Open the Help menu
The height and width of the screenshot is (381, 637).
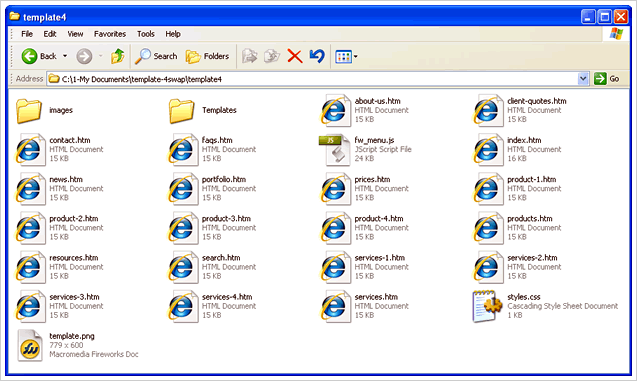coord(173,34)
